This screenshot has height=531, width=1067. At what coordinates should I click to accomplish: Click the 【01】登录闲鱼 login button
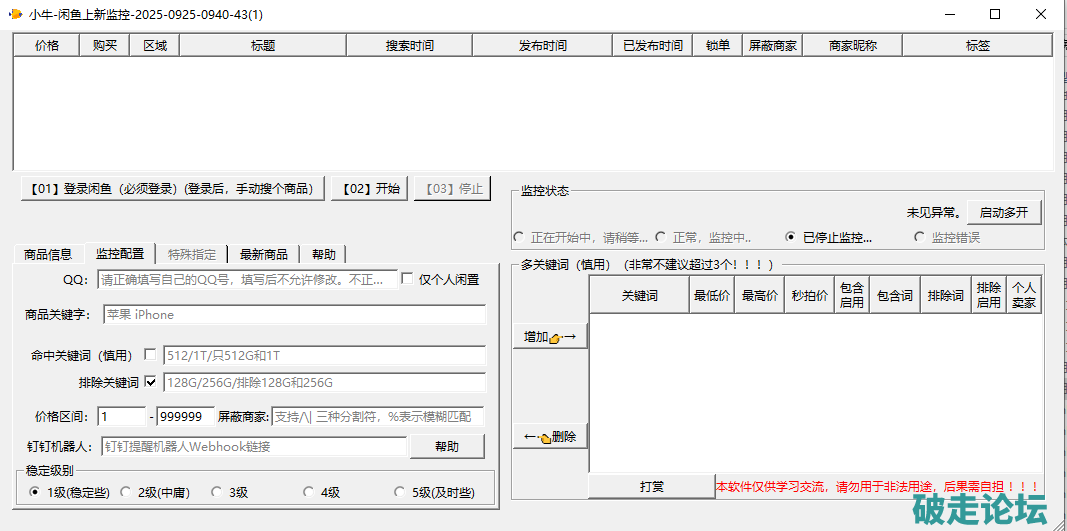[173, 188]
